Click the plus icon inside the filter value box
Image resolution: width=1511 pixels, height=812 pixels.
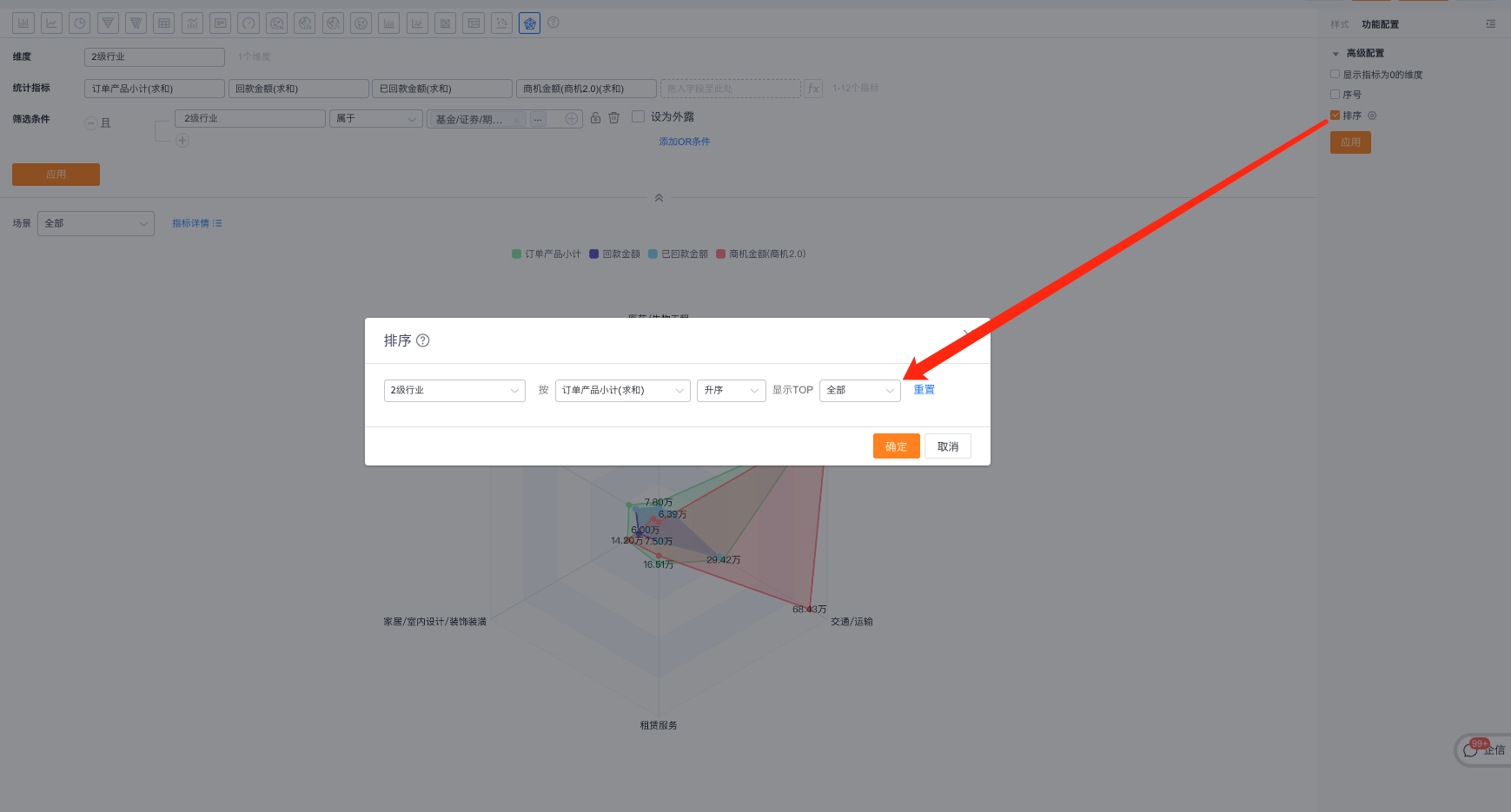[x=572, y=119]
